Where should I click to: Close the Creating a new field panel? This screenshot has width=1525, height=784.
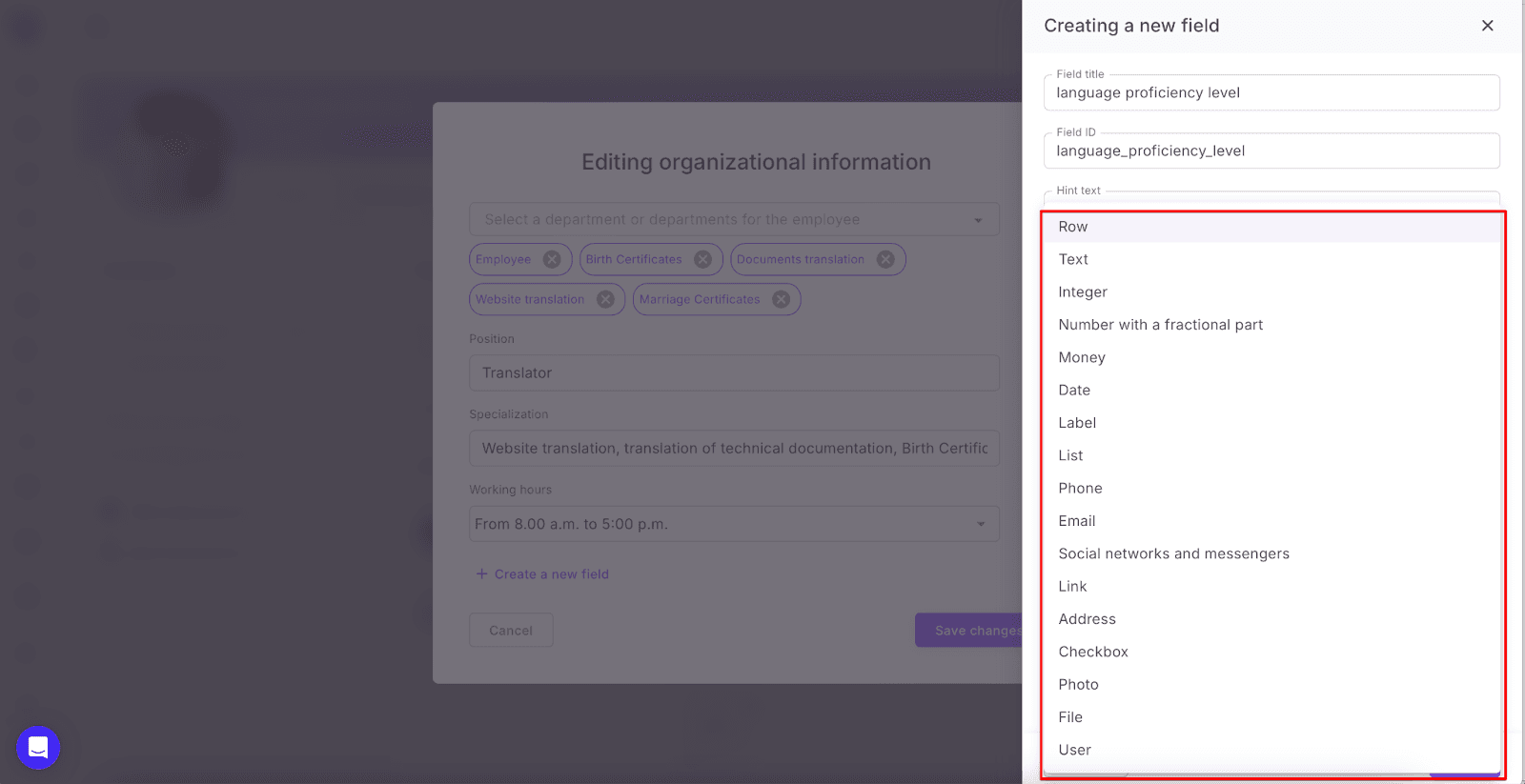tap(1487, 26)
